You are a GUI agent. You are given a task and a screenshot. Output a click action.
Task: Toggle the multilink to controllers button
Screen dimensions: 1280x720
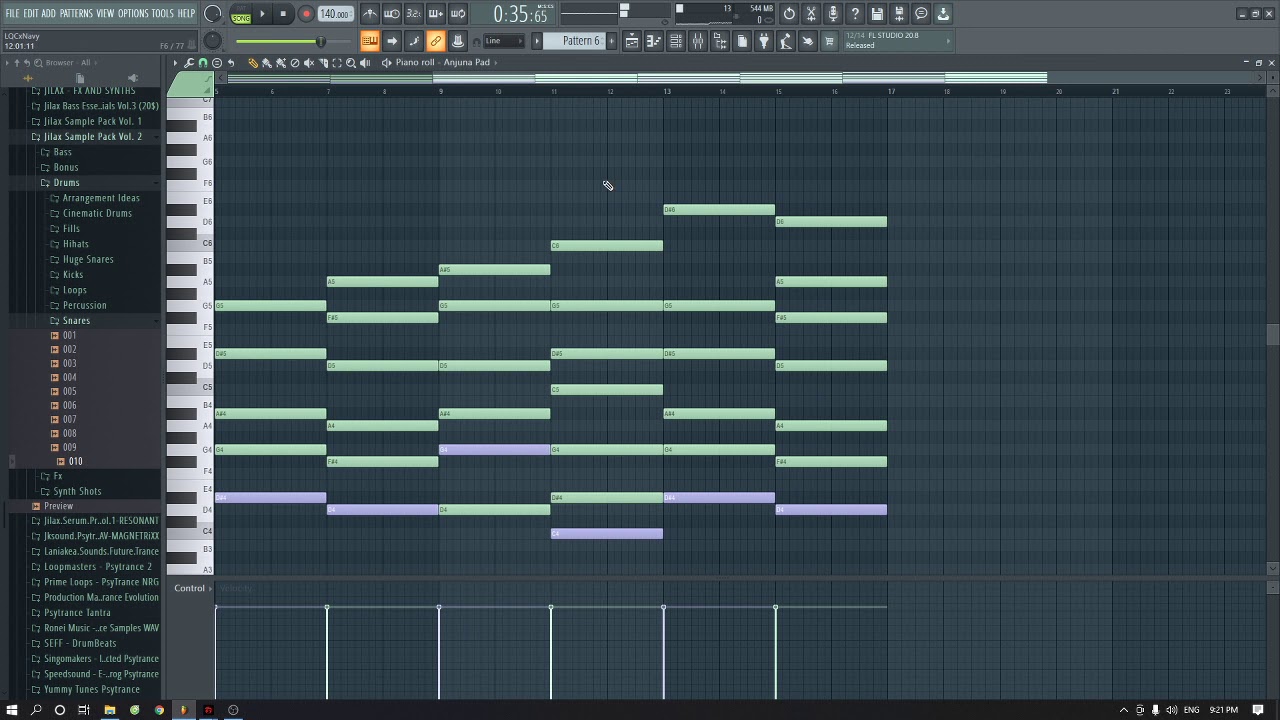pos(436,41)
